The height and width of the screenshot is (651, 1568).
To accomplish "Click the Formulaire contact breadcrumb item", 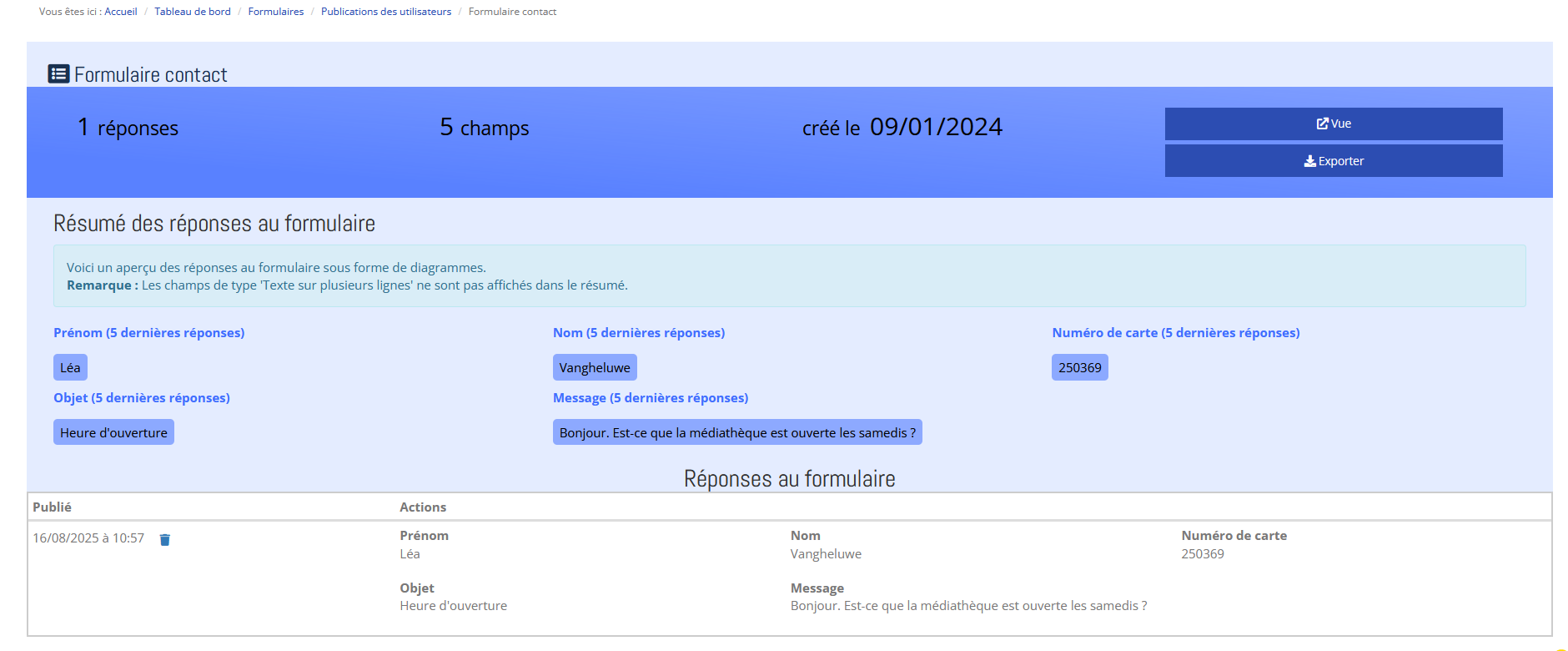I will [x=512, y=12].
